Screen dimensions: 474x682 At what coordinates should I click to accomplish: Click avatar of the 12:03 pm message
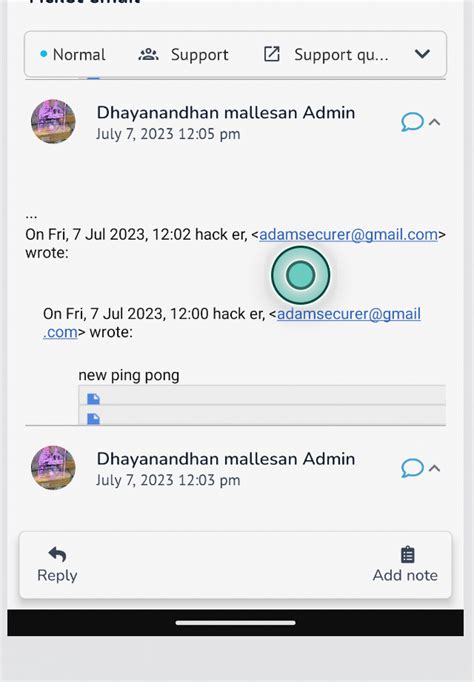coord(53,468)
